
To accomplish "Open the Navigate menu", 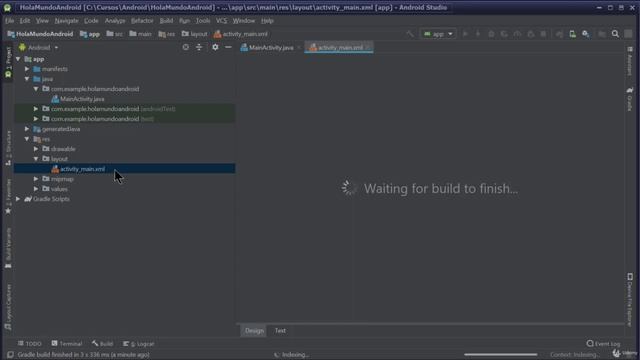I will [x=66, y=21].
